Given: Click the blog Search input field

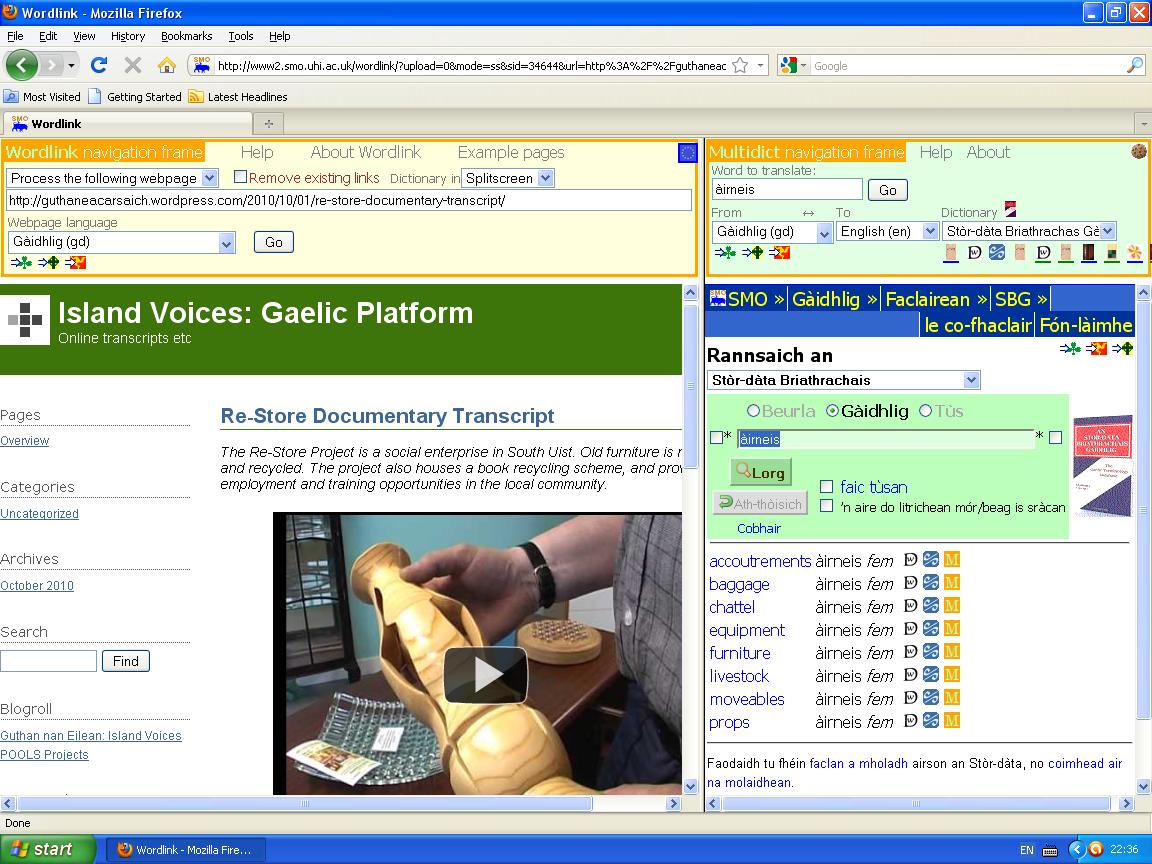Looking at the screenshot, I should (48, 661).
